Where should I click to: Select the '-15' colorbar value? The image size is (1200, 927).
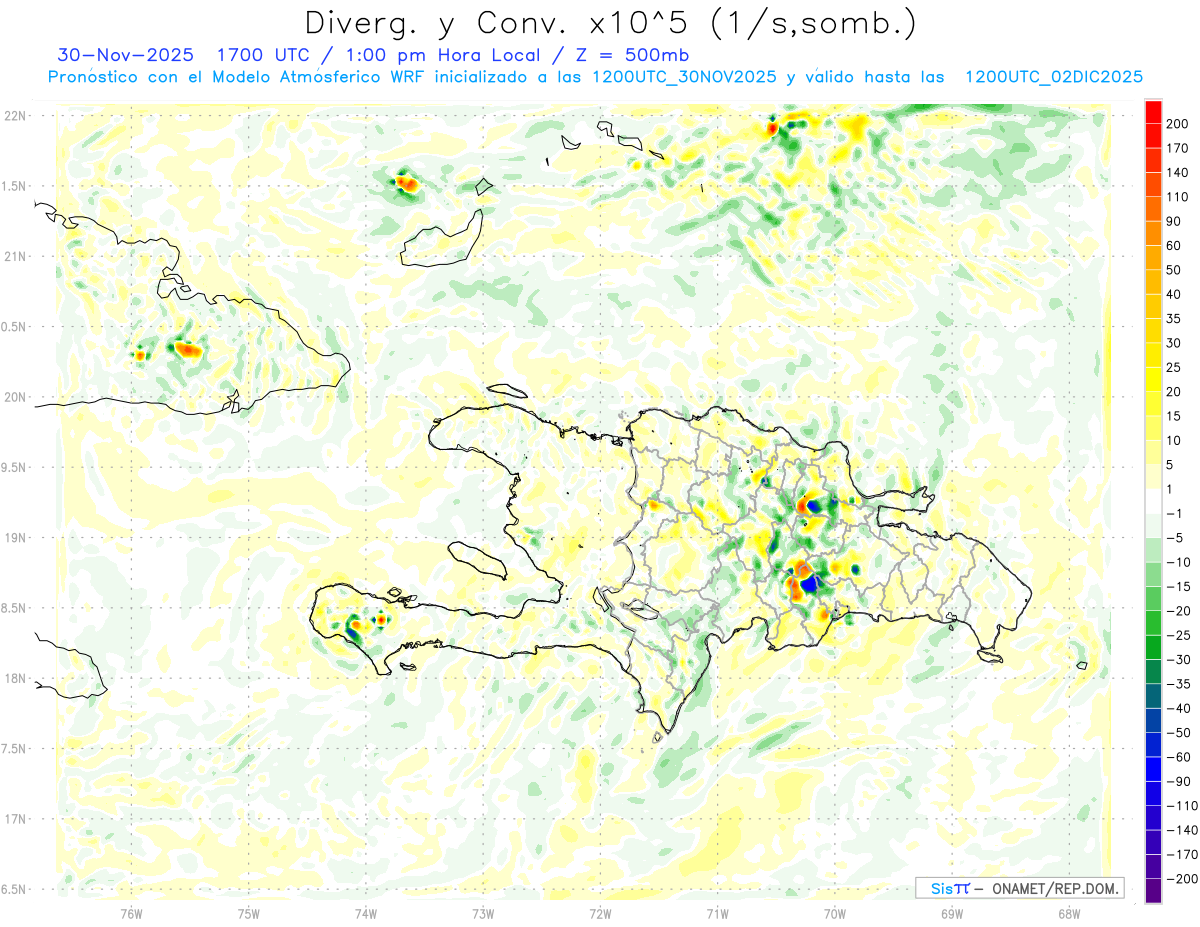tap(1180, 586)
